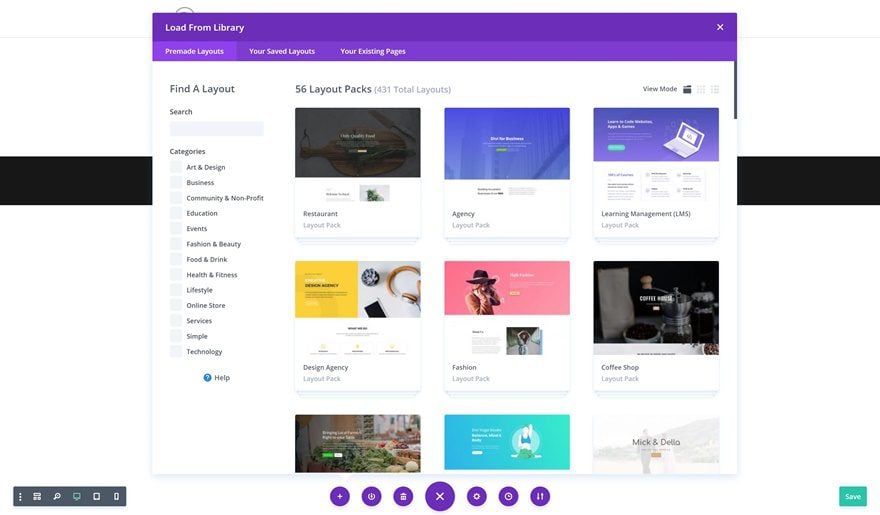This screenshot has width=880, height=515.
Task: Switch to phone view icon
Action: pos(116,496)
